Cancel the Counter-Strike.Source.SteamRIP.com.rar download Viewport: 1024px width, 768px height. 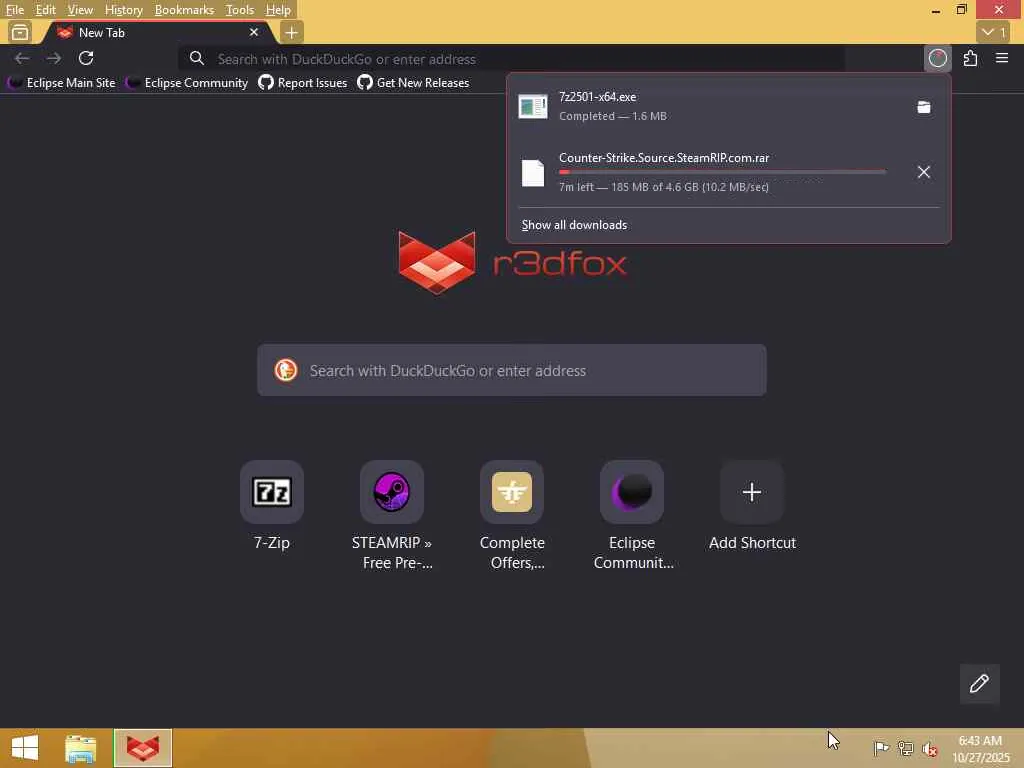point(923,172)
